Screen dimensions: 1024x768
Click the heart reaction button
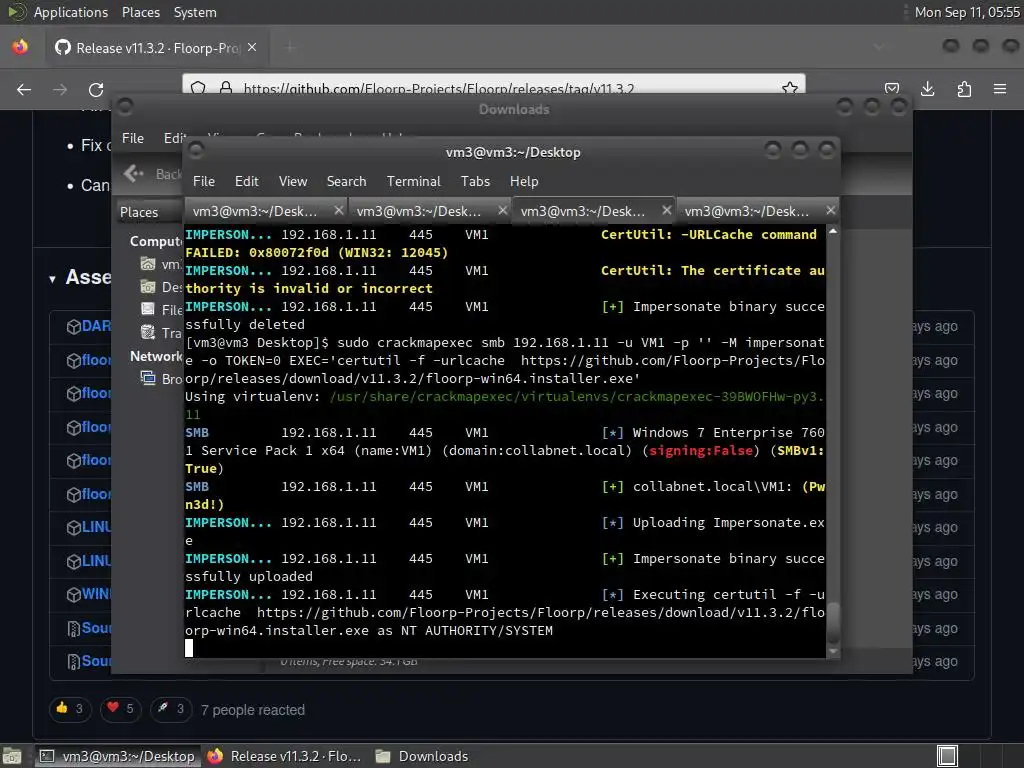pyautogui.click(x=121, y=709)
